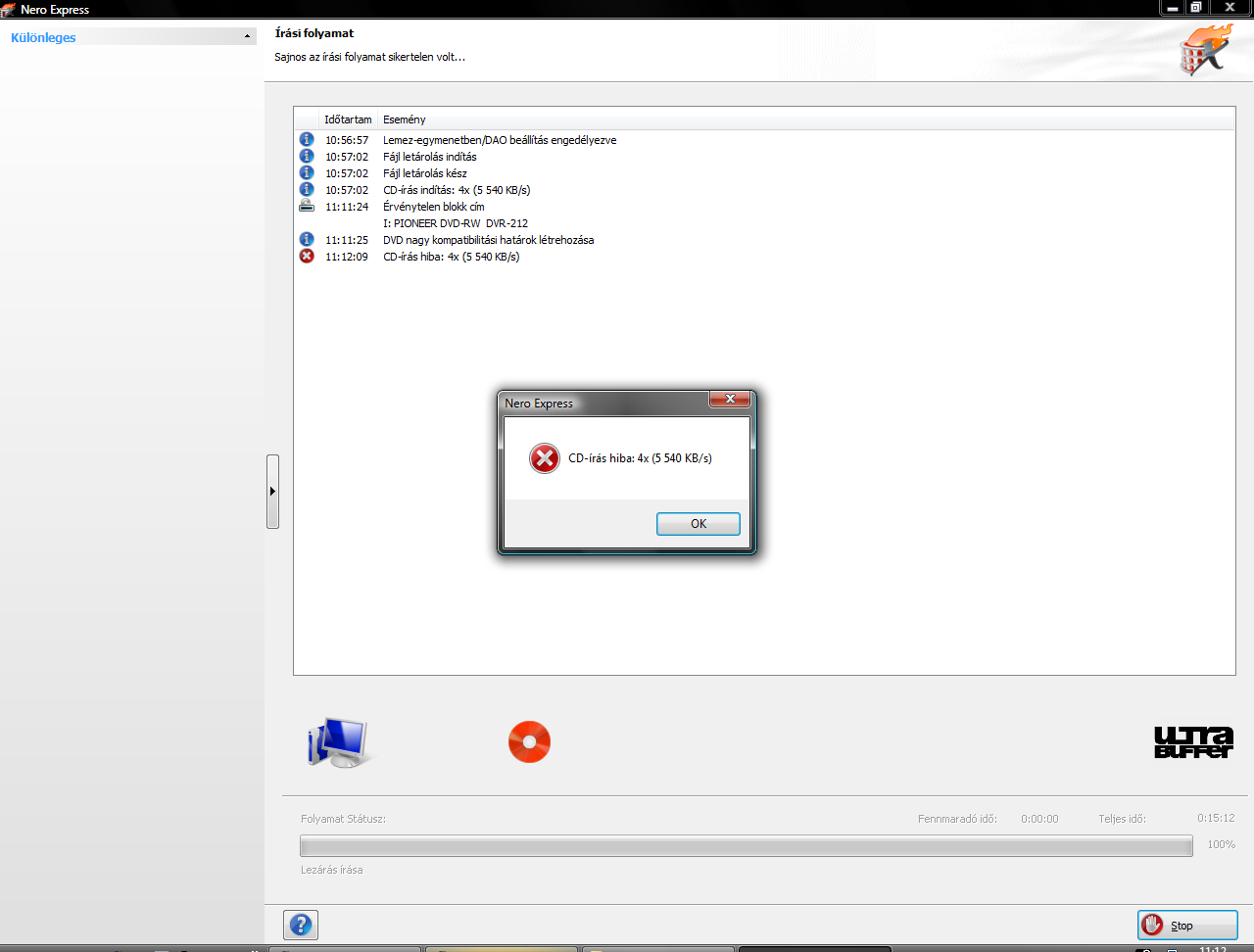Expand the side panel with the black arrow handle

(272, 492)
